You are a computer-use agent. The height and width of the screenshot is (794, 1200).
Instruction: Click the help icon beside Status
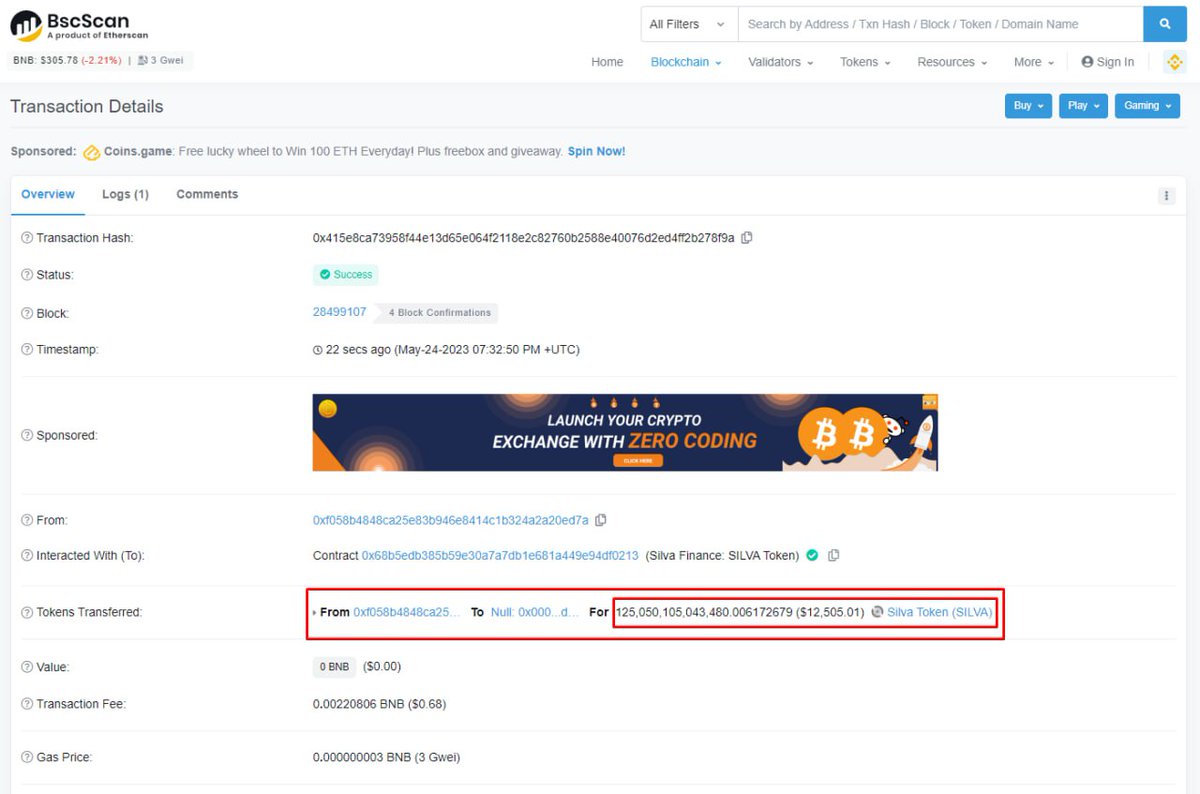pos(27,275)
